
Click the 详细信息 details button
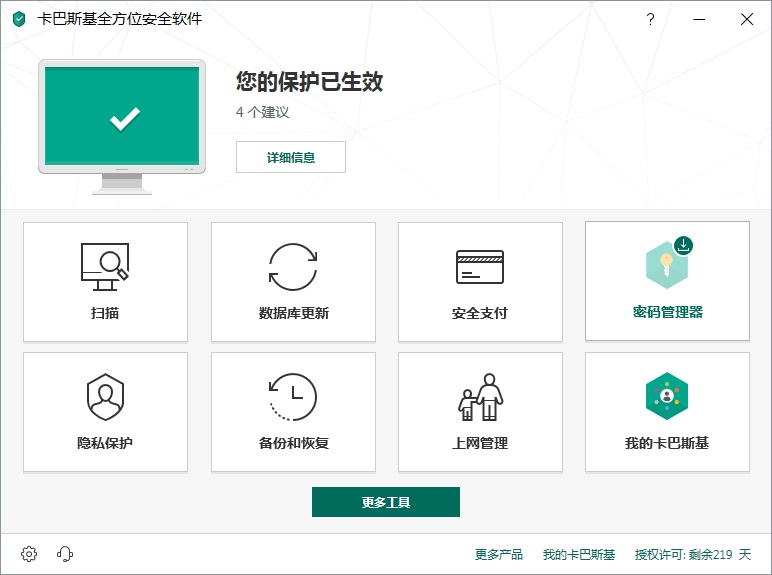290,157
